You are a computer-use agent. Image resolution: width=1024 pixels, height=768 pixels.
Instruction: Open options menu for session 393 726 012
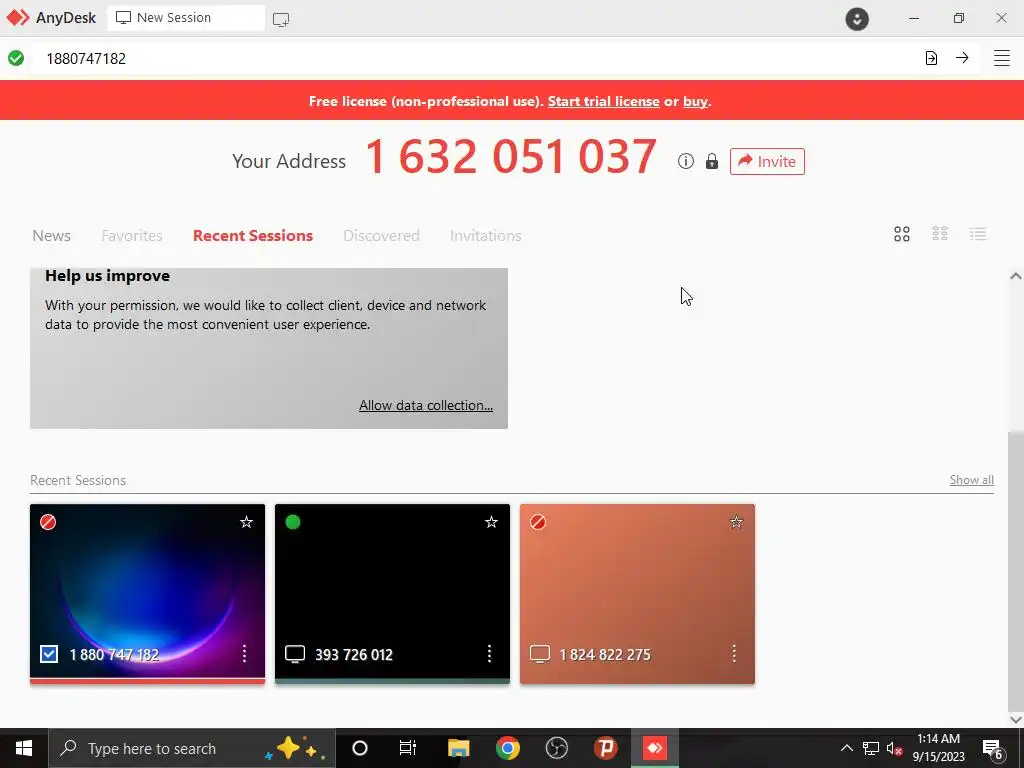coord(489,654)
